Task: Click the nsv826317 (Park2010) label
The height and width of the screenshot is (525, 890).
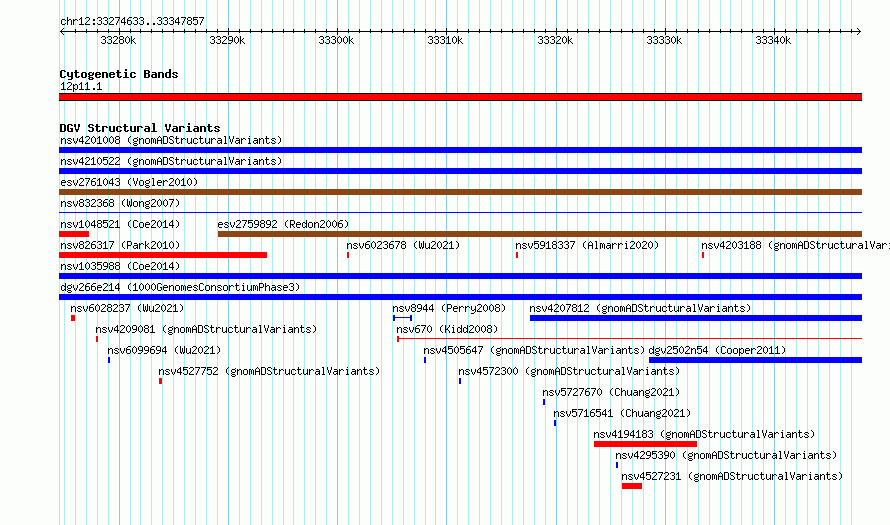Action: pos(120,245)
